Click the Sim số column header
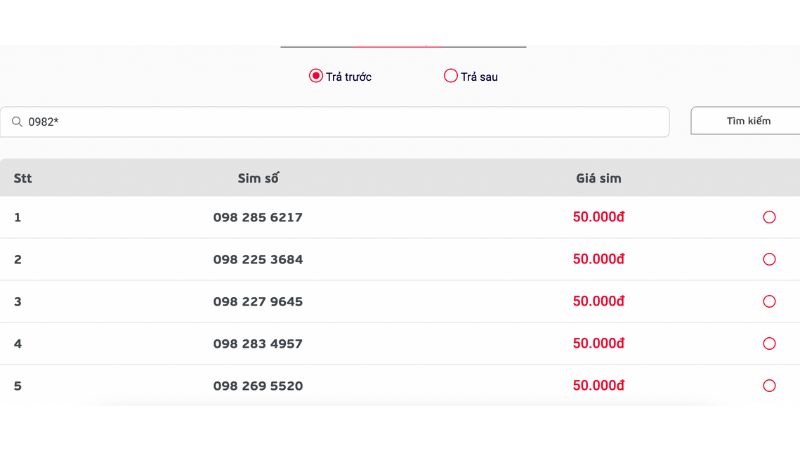The width and height of the screenshot is (800, 450). [x=258, y=179]
